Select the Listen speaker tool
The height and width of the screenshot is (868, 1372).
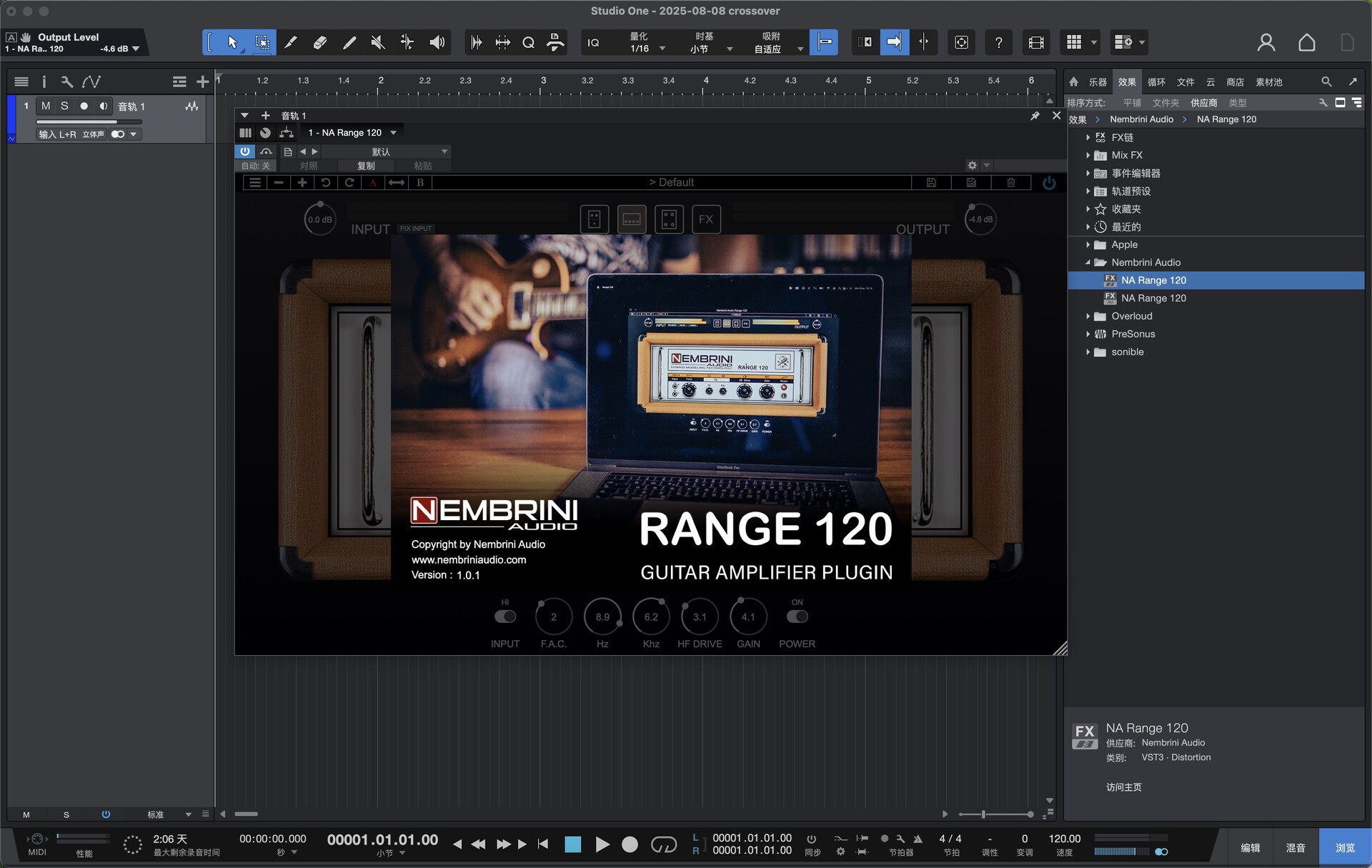[x=437, y=43]
